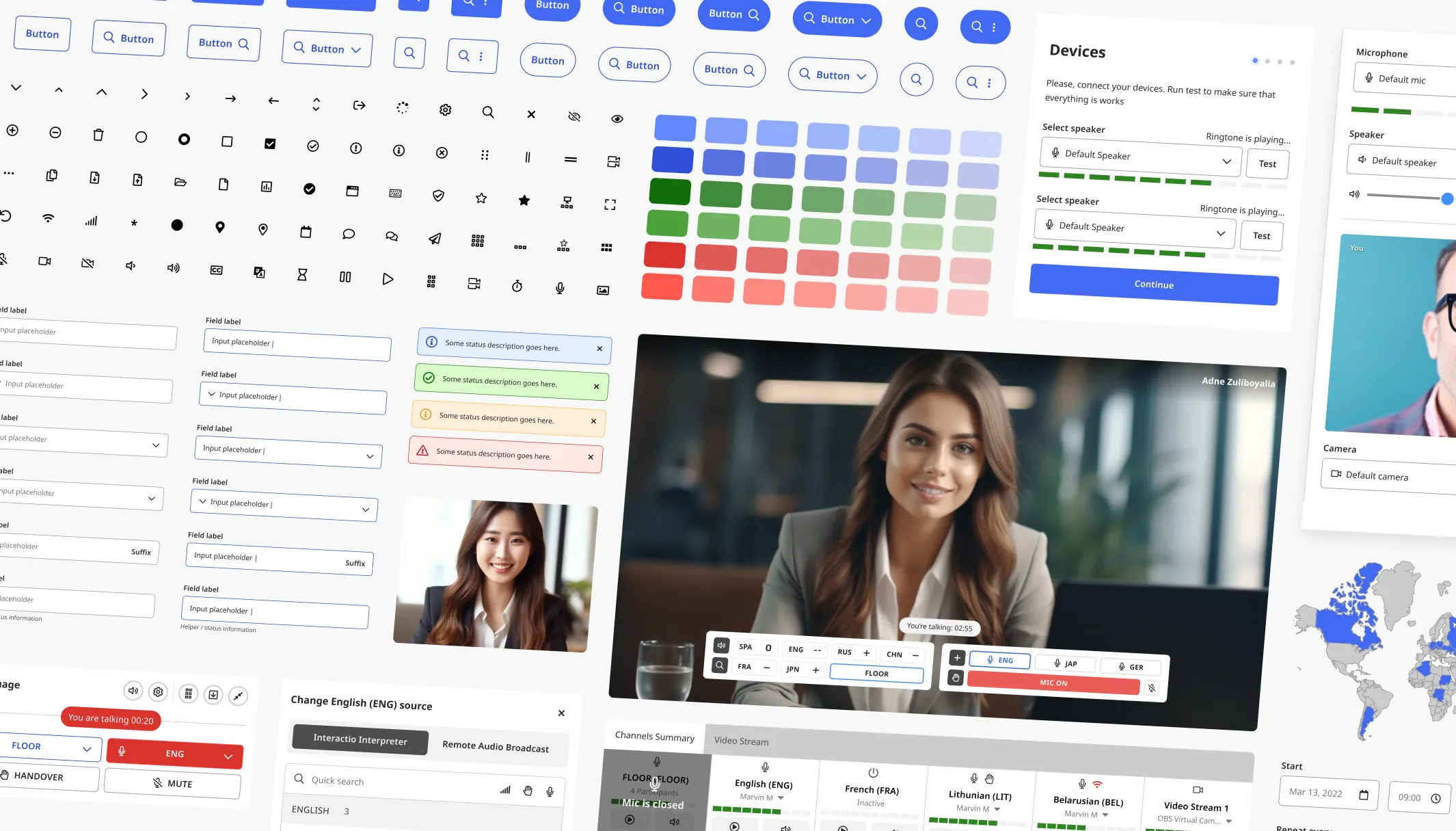The width and height of the screenshot is (1456, 831).
Task: Click the round grid view toolbar button
Action: click(189, 694)
